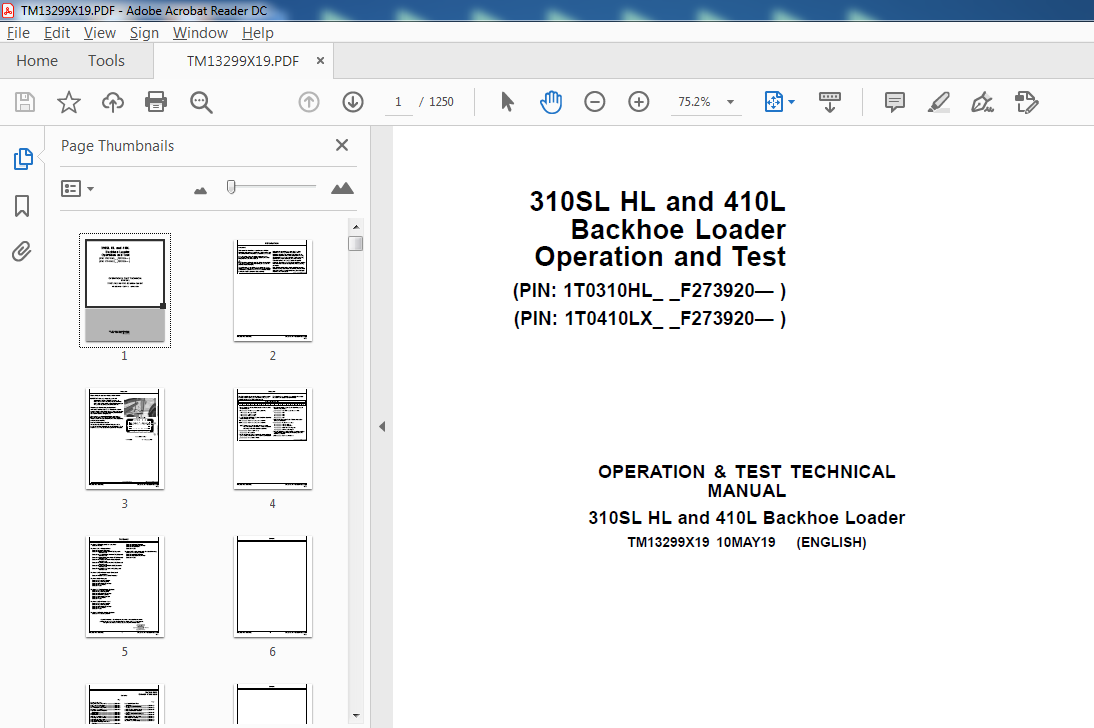Open the Sign document tool
The image size is (1094, 728).
tap(982, 102)
